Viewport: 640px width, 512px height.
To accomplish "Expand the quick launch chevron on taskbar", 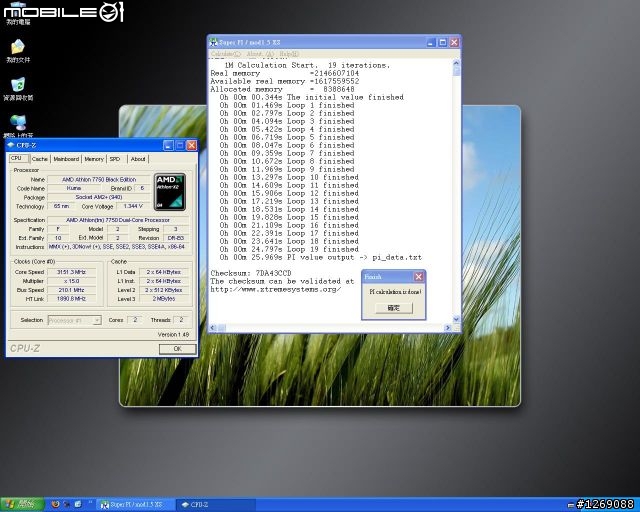I will pos(90,503).
